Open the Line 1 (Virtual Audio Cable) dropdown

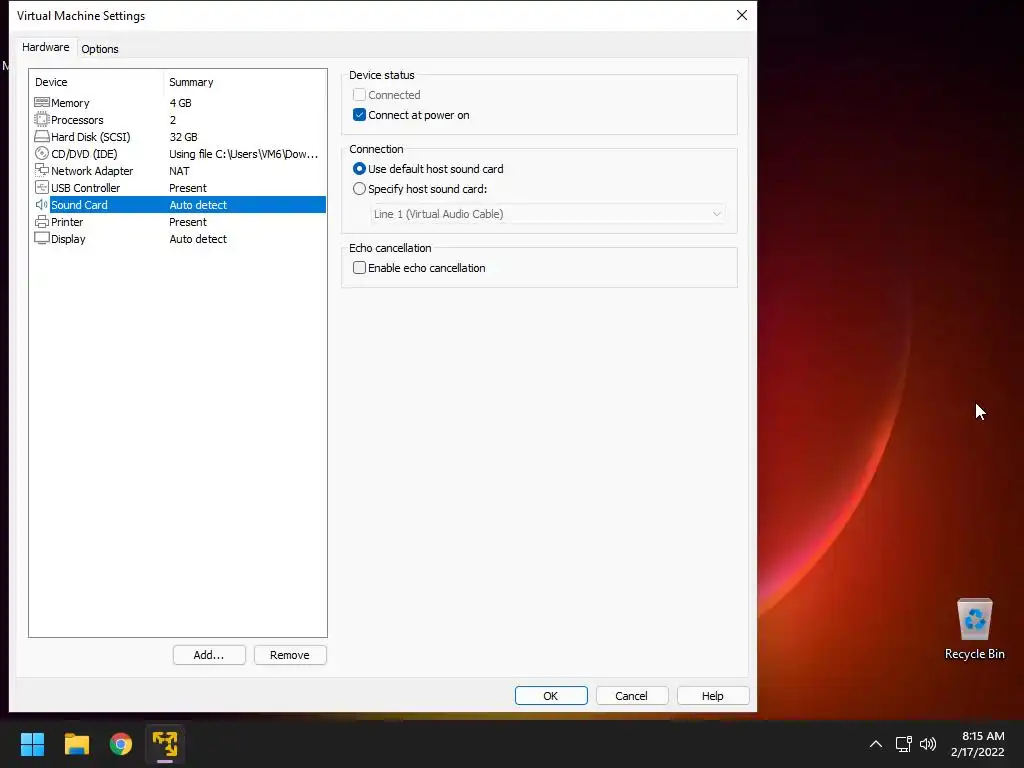click(547, 214)
